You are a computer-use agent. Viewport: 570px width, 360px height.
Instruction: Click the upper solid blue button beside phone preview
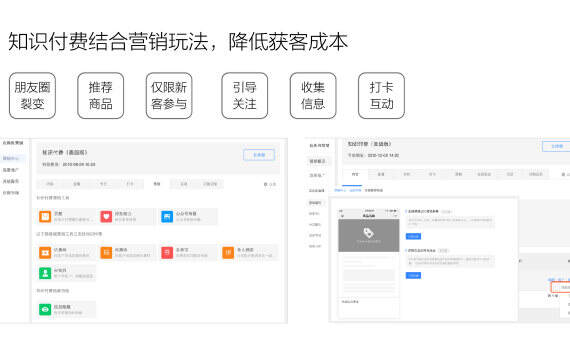pos(413,236)
